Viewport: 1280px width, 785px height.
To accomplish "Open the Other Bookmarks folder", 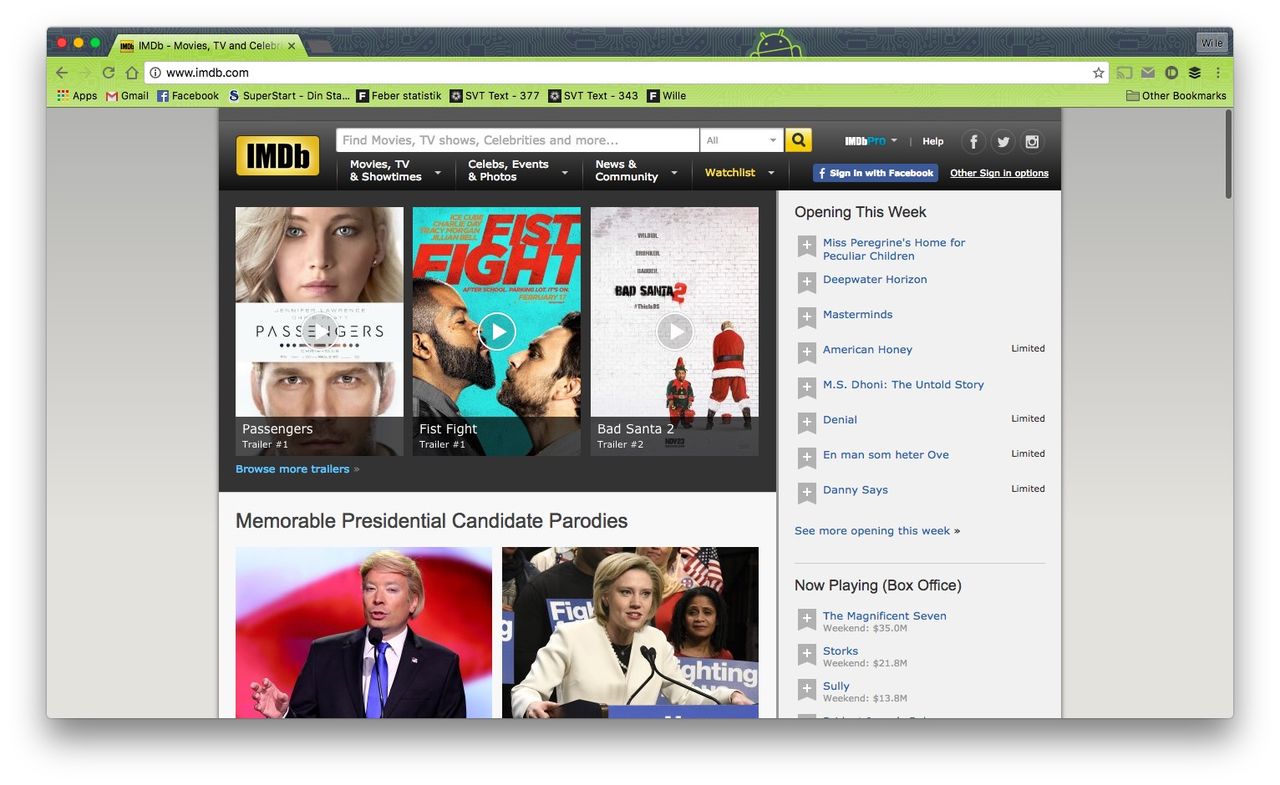I will 1176,96.
